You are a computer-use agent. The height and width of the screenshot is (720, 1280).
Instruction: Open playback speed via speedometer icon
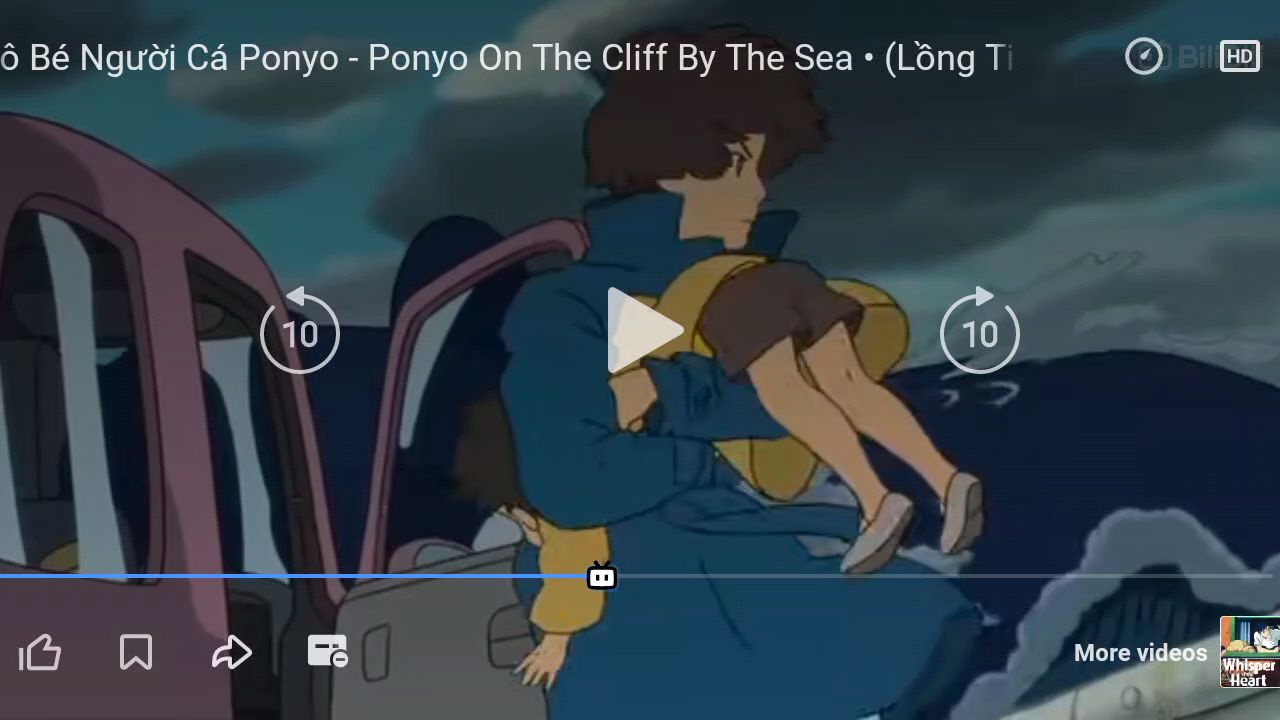pos(1144,56)
